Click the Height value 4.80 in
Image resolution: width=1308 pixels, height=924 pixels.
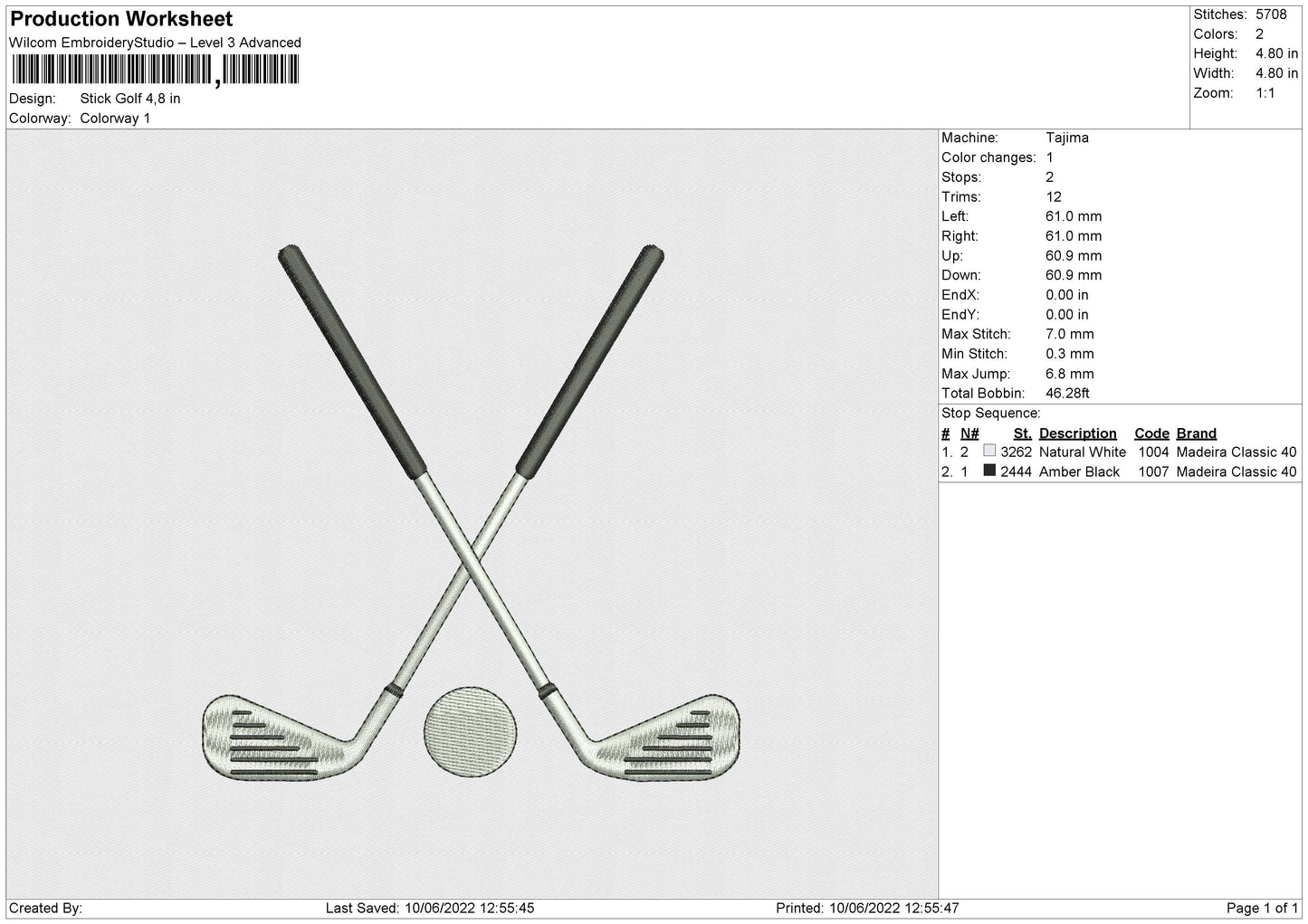1276,54
